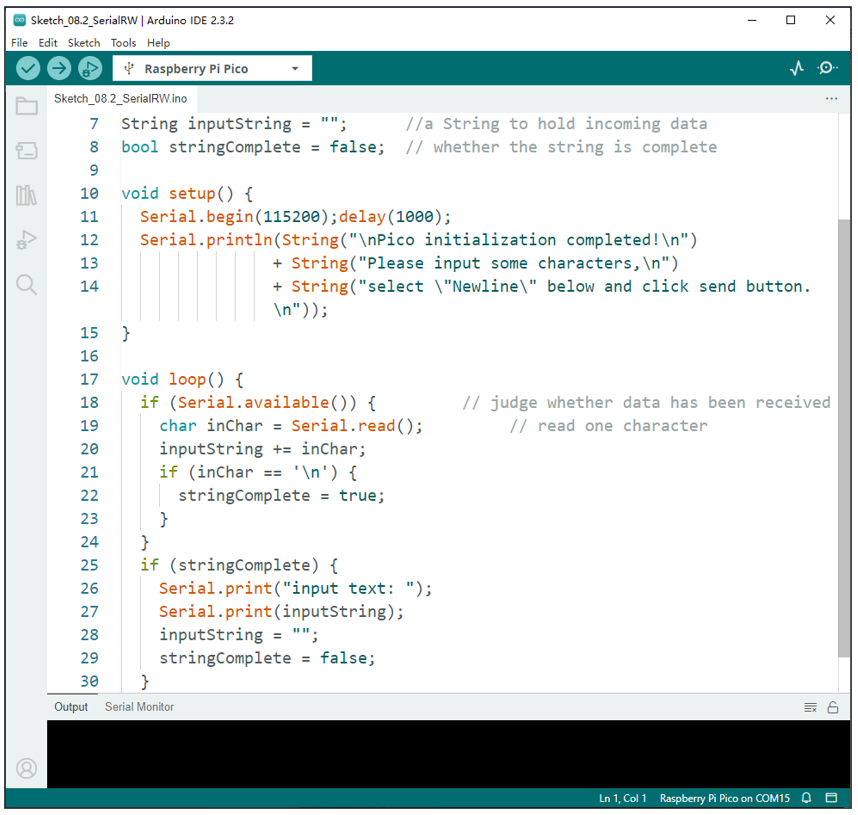
Task: Click line number 25 in the gutter
Action: [x=89, y=564]
